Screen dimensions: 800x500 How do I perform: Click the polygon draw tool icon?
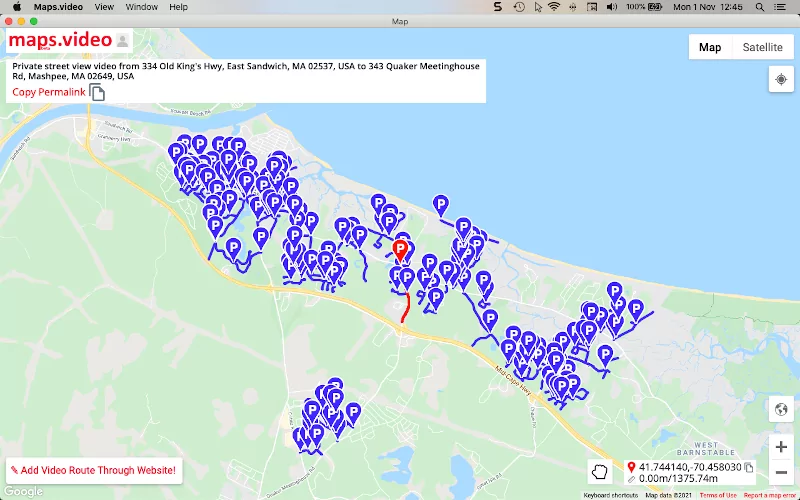(x=599, y=471)
